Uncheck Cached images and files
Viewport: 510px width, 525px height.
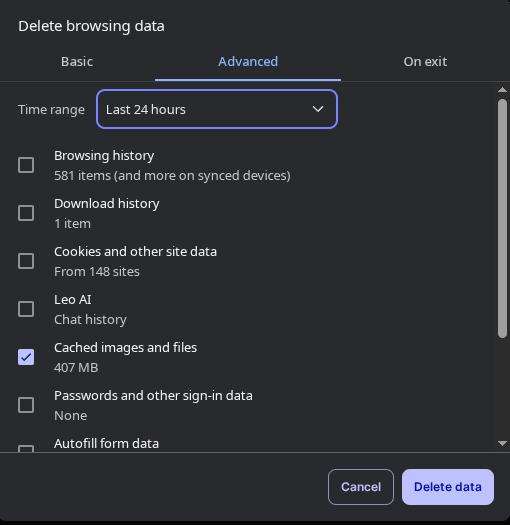point(26,357)
